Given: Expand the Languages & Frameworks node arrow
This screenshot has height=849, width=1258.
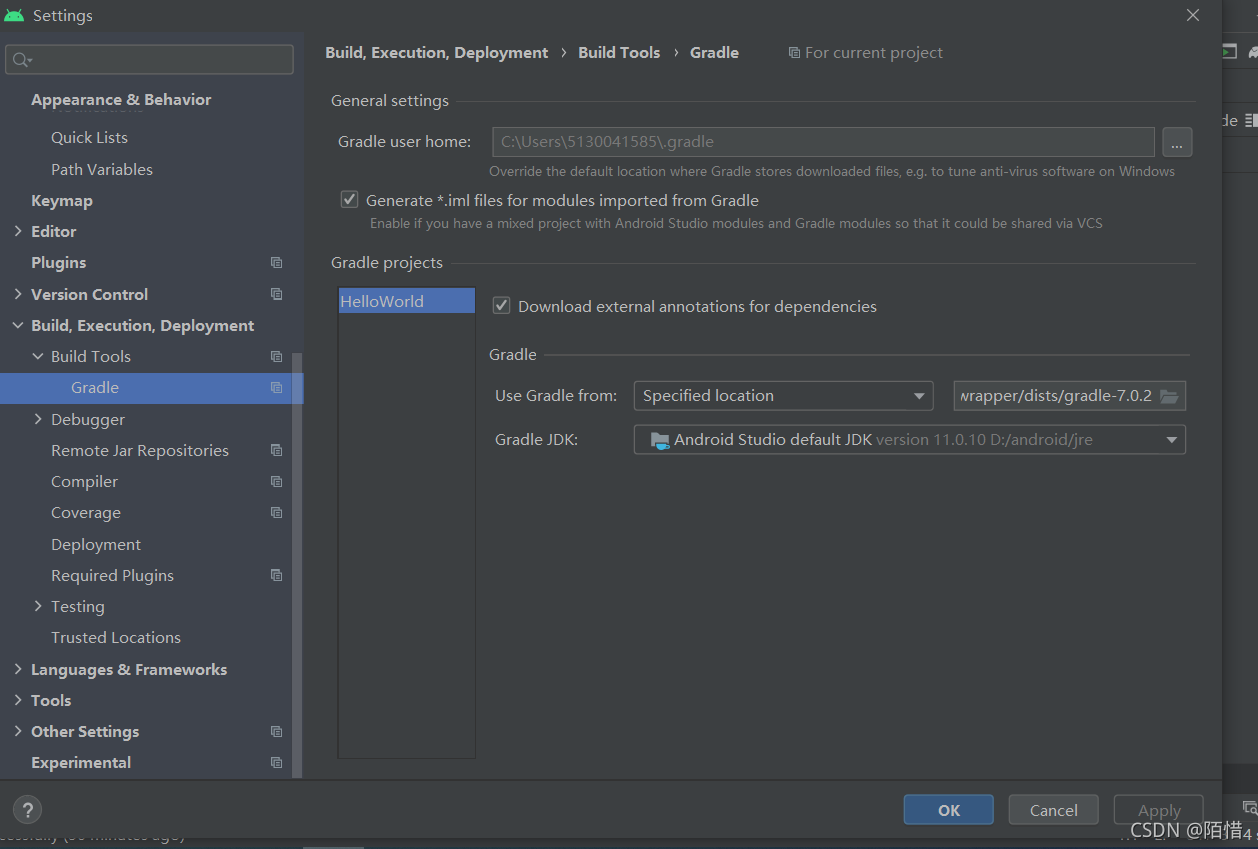Looking at the screenshot, I should [x=18, y=669].
